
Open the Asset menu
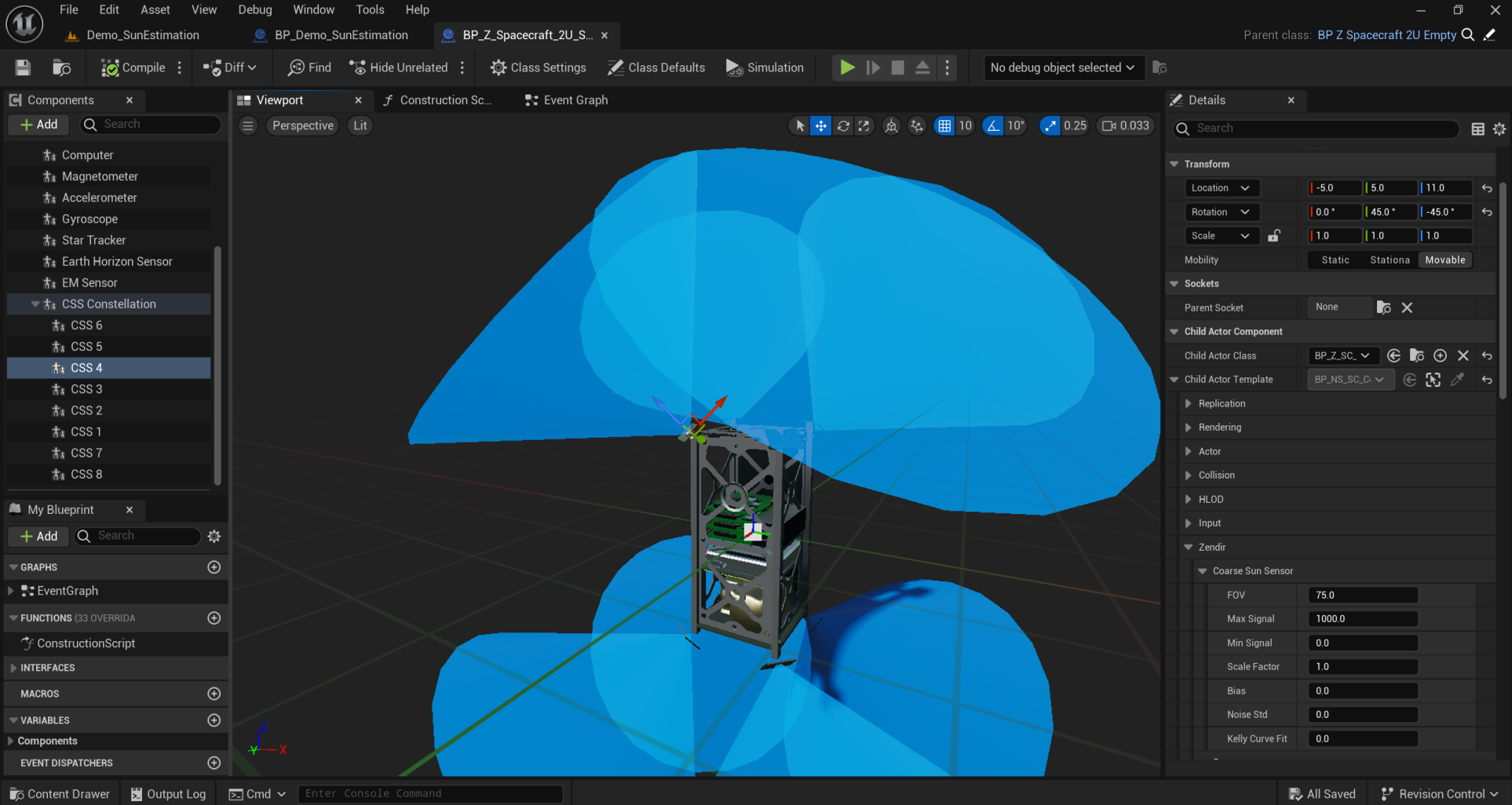tap(155, 9)
